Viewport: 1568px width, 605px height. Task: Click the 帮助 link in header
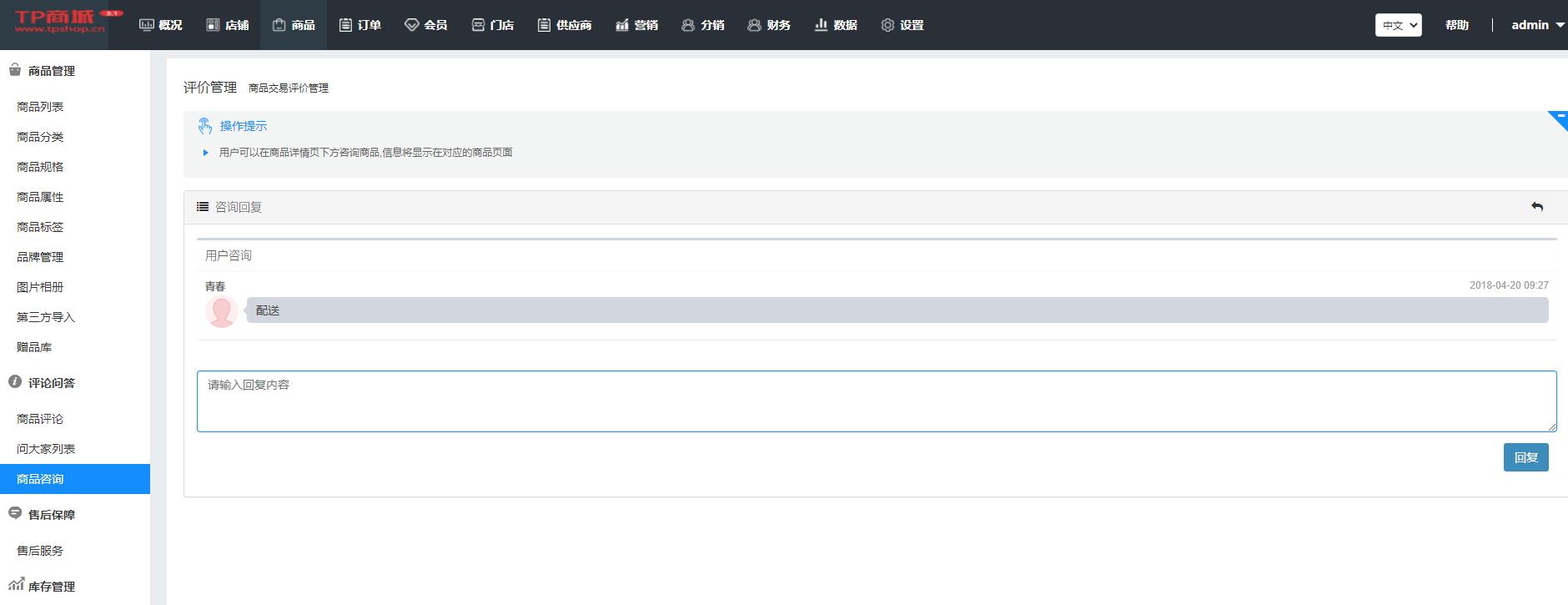[1457, 25]
